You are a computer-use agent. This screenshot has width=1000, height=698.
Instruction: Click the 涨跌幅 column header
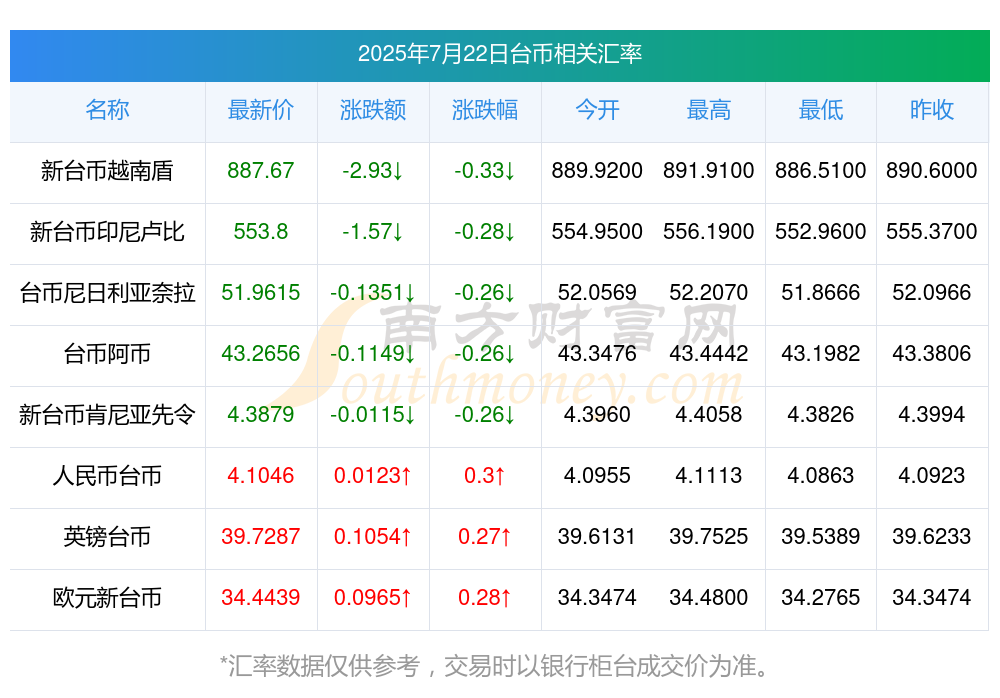[485, 110]
